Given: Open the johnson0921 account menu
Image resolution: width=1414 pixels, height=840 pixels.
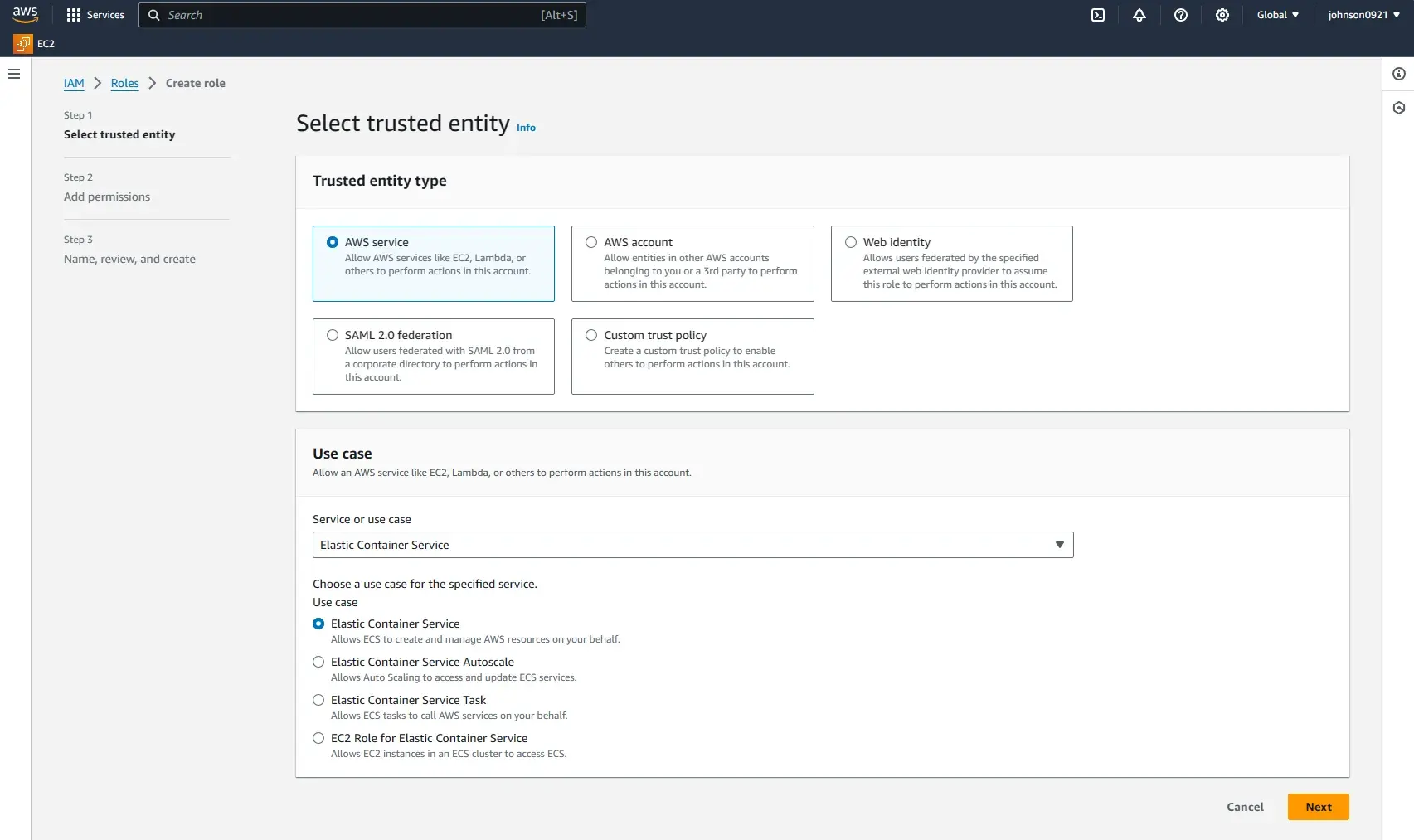Looking at the screenshot, I should 1363,14.
